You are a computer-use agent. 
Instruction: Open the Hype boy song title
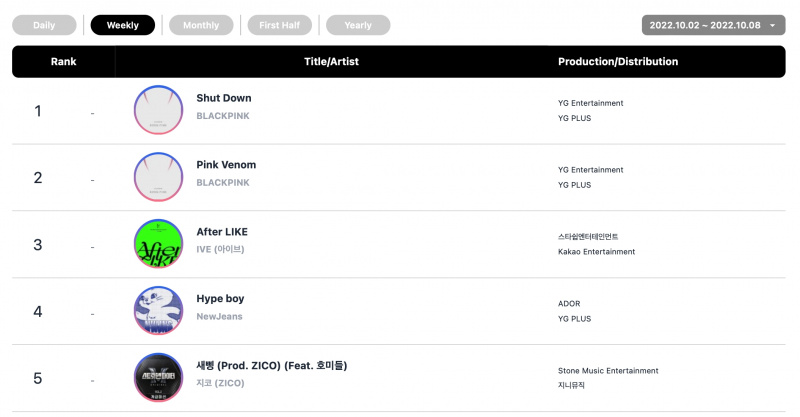220,299
